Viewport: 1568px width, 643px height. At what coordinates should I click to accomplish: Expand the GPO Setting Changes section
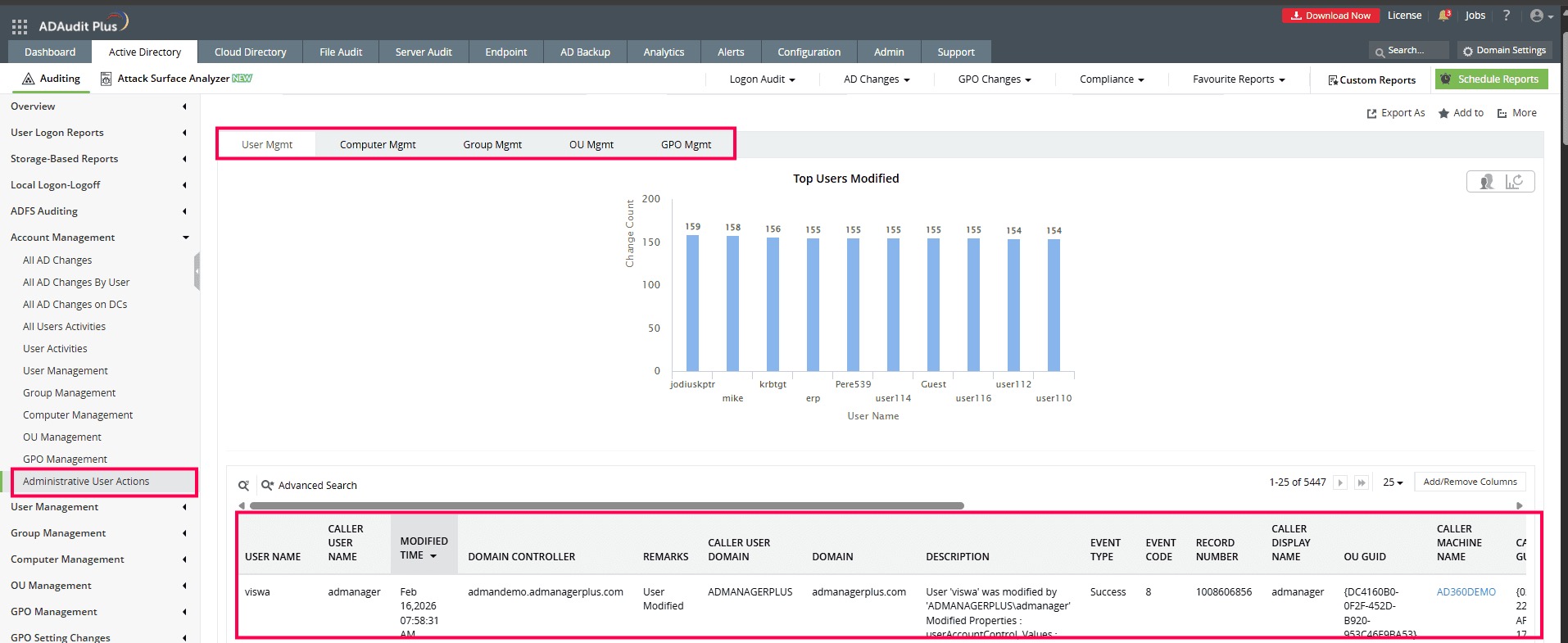pos(184,637)
